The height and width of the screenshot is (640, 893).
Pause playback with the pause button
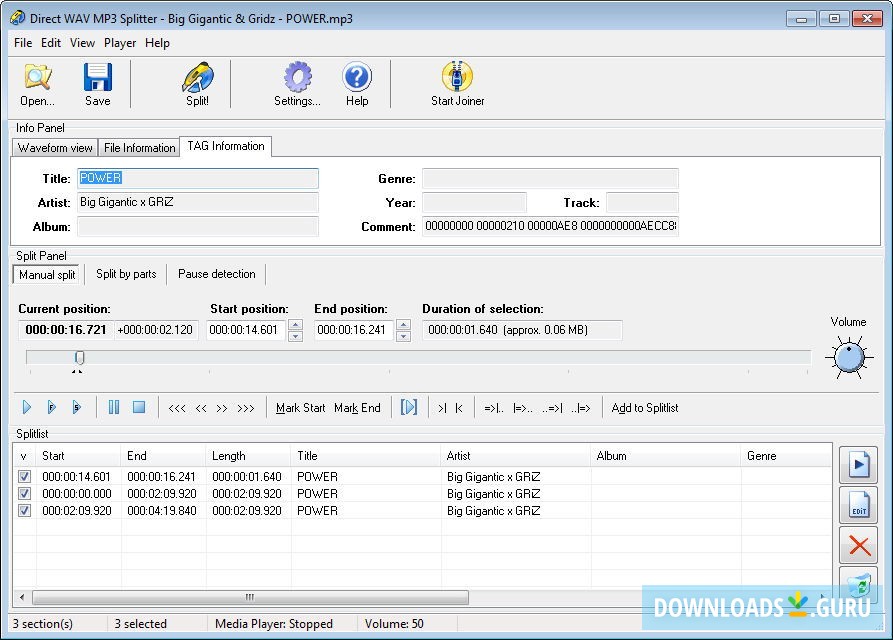114,407
